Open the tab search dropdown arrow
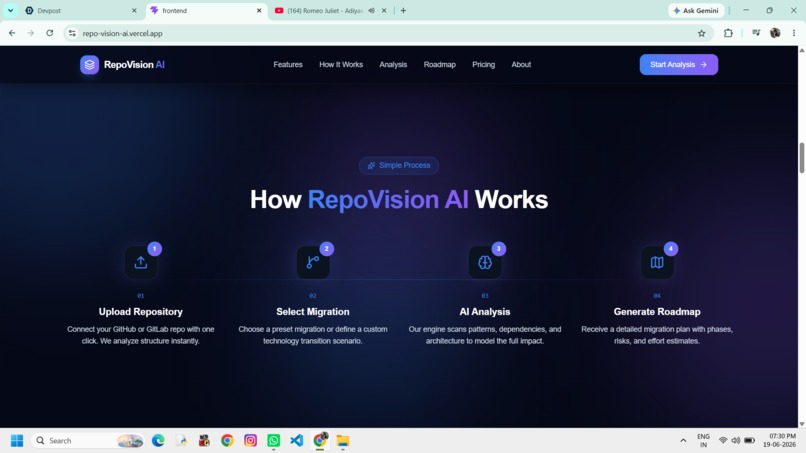Image resolution: width=806 pixels, height=453 pixels. click(x=10, y=10)
